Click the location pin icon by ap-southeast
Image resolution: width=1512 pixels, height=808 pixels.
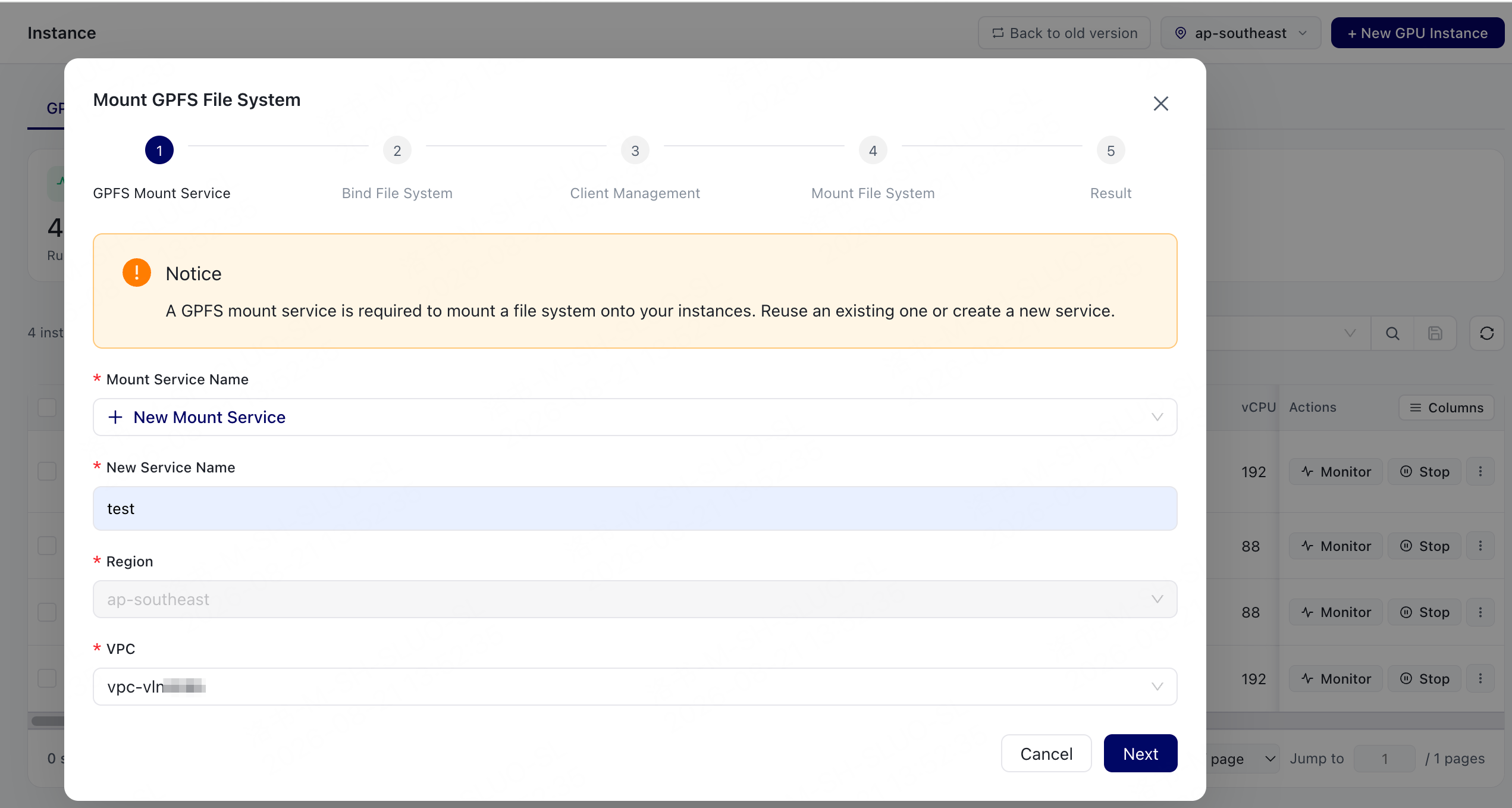coord(1181,33)
